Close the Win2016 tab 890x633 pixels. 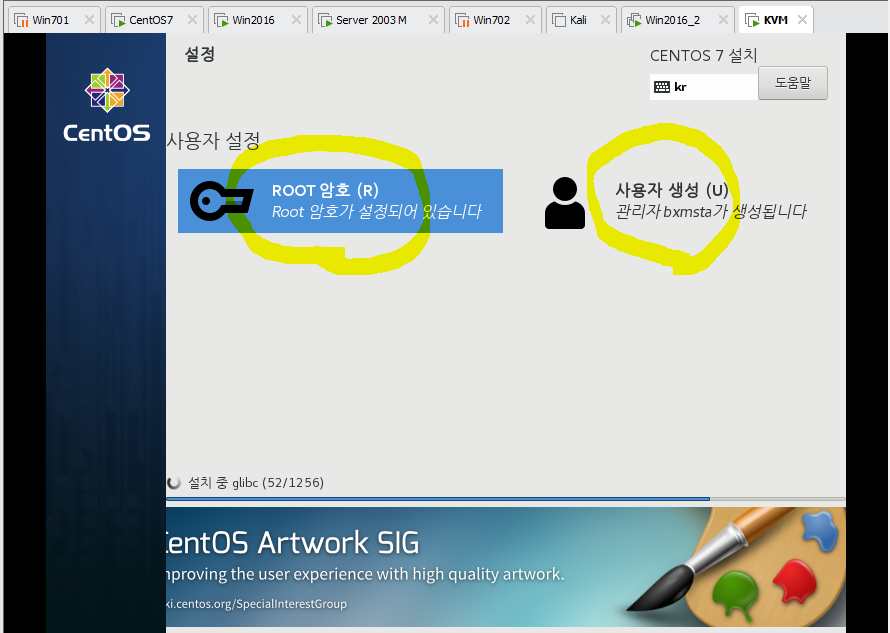296,20
